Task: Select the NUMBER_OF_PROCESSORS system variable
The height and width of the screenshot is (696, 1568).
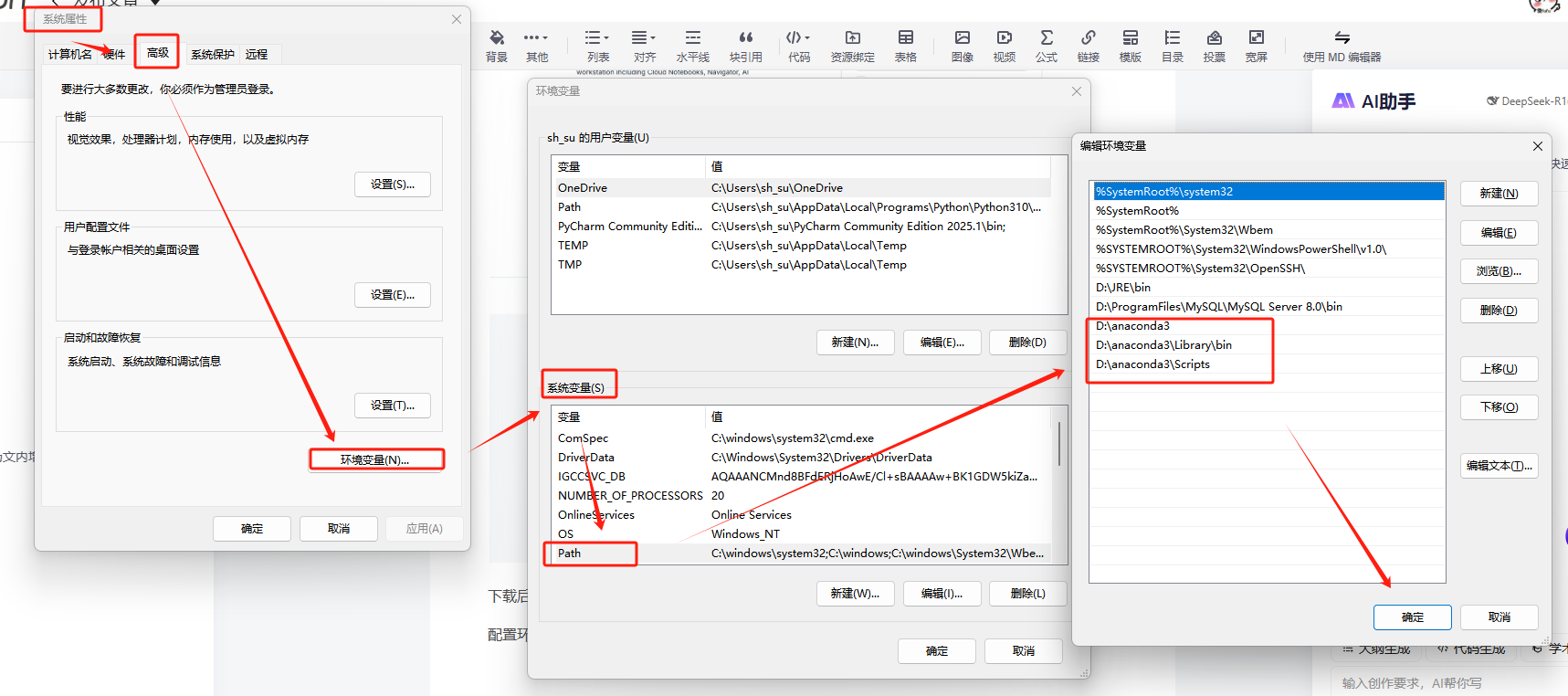Action: click(801, 496)
